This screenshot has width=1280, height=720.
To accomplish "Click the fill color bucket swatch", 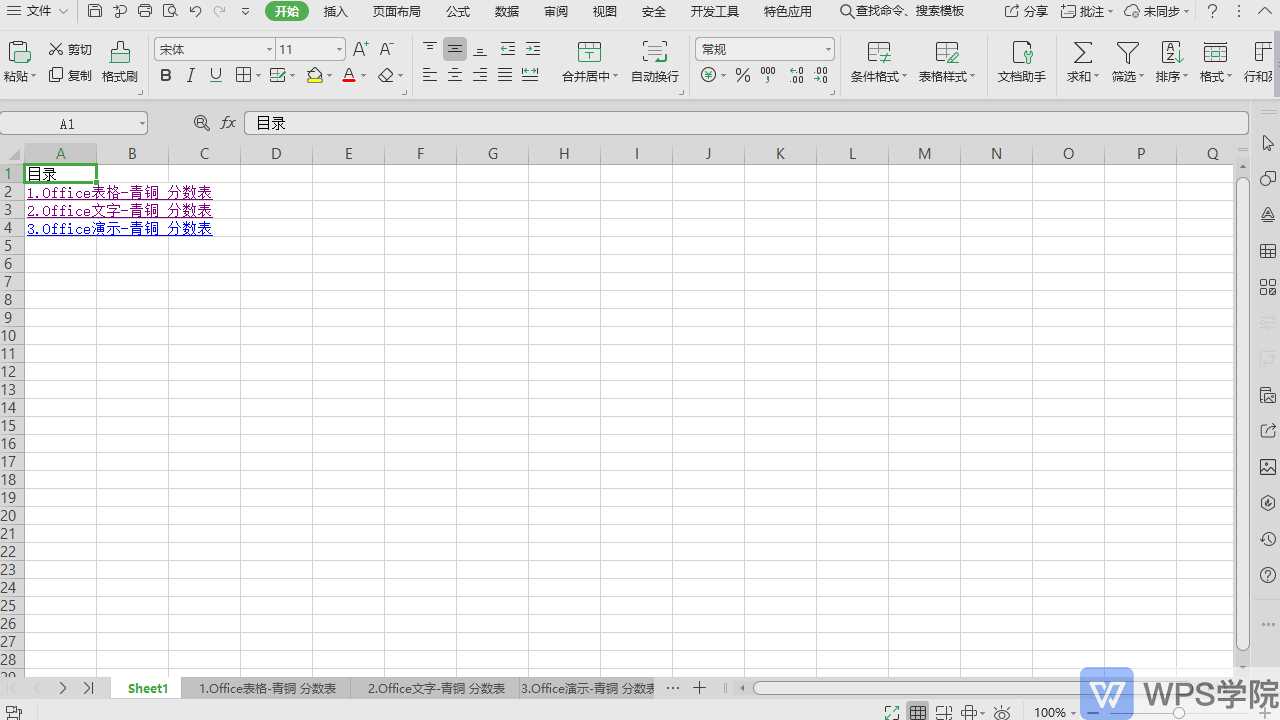I will (x=315, y=75).
